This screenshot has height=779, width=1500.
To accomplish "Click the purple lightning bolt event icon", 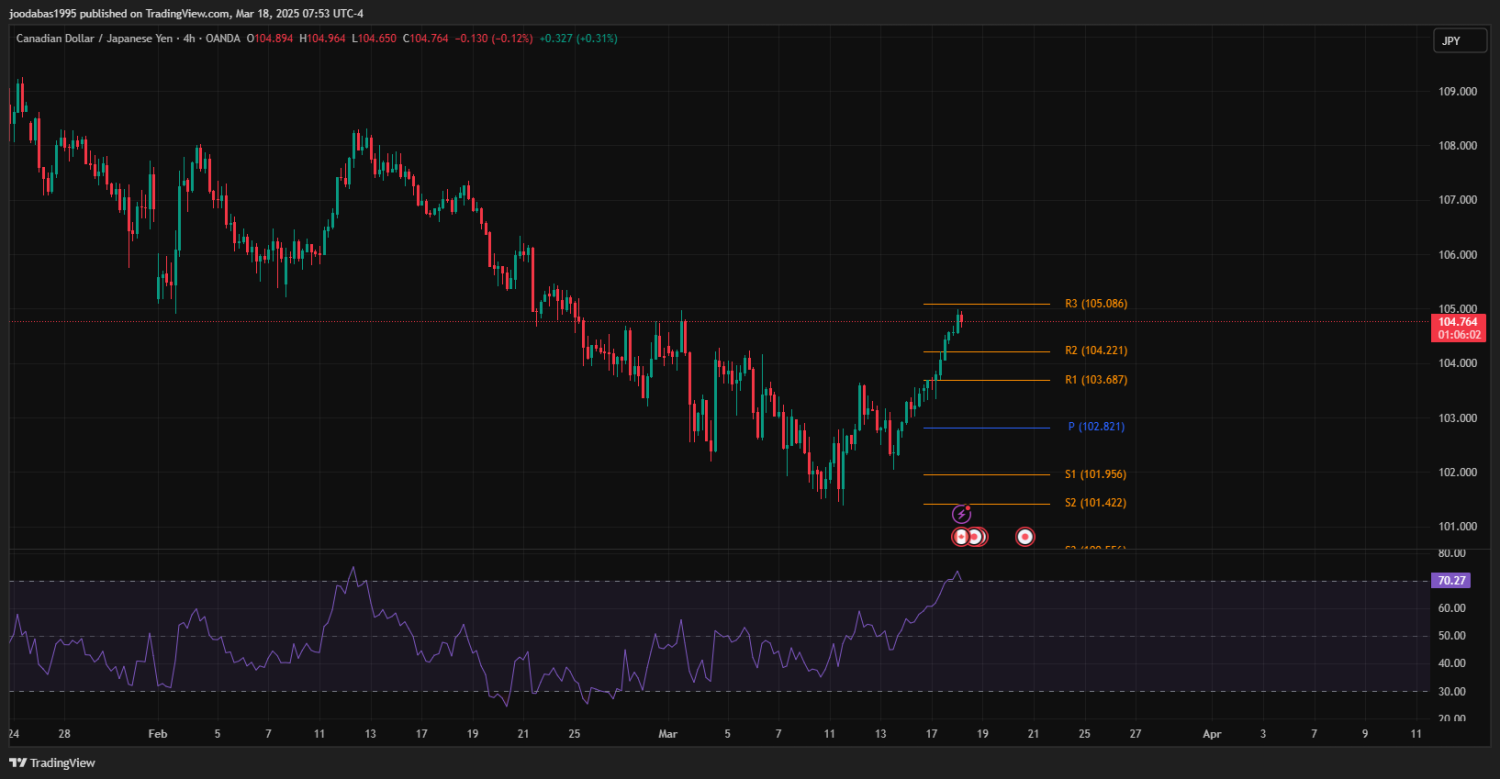I will [961, 514].
